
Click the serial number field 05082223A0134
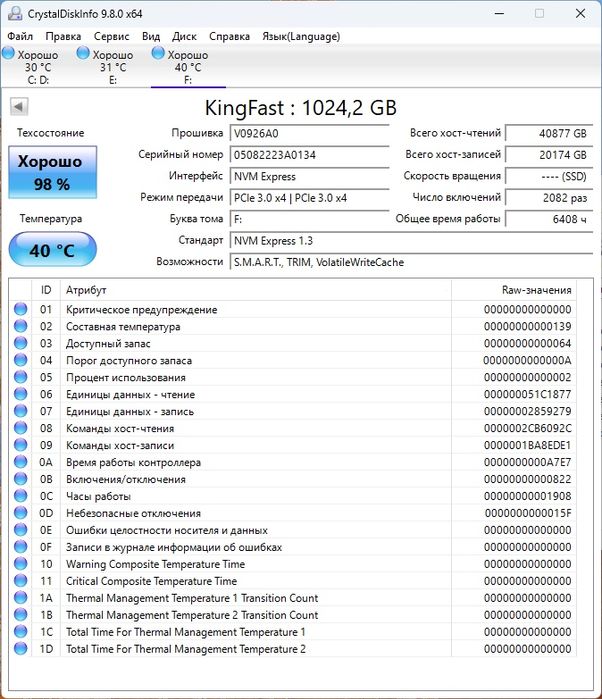[x=309, y=154]
